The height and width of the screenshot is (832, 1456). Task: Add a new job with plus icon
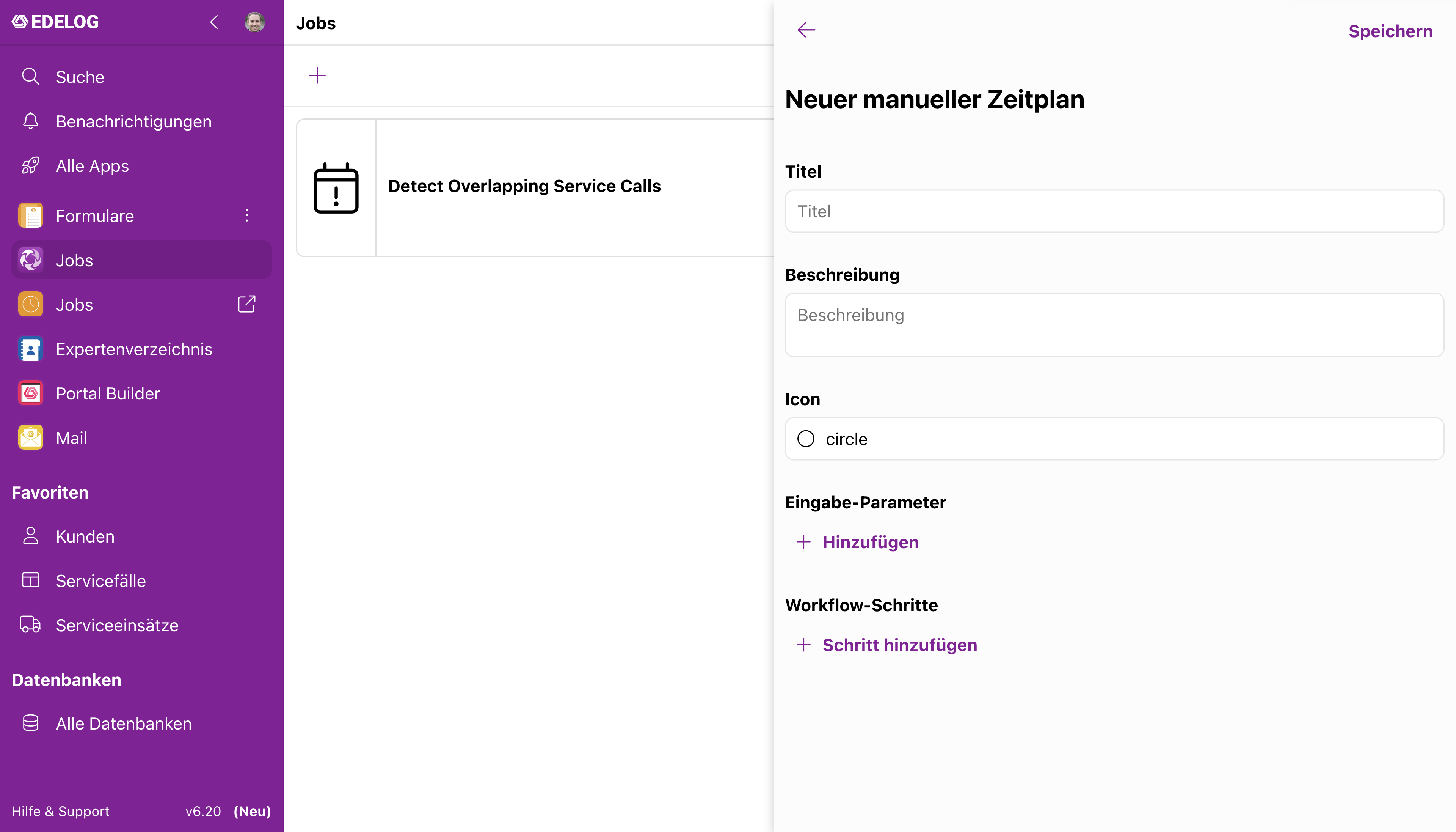(317, 75)
